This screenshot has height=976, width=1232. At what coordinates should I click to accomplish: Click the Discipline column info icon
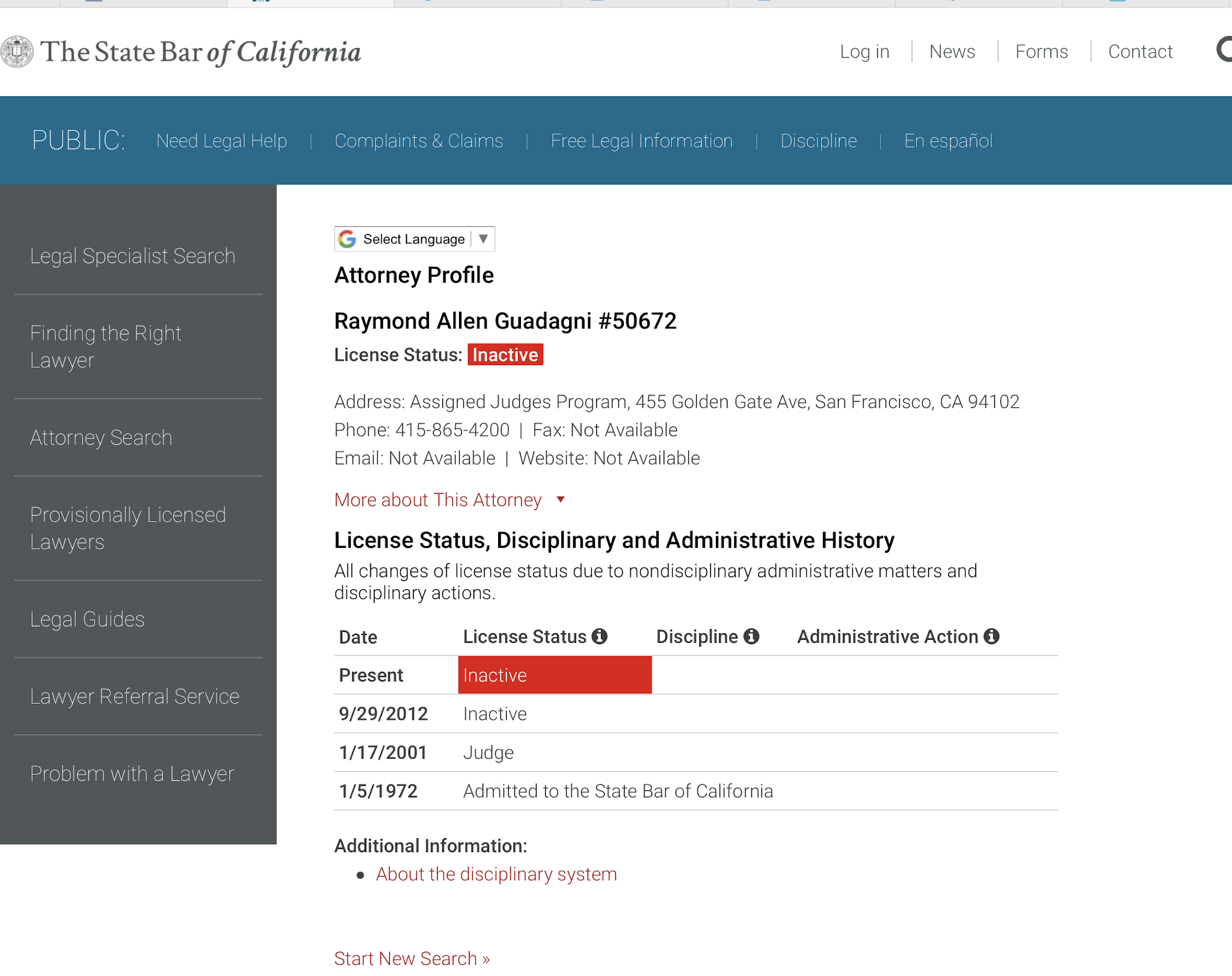[x=751, y=636]
